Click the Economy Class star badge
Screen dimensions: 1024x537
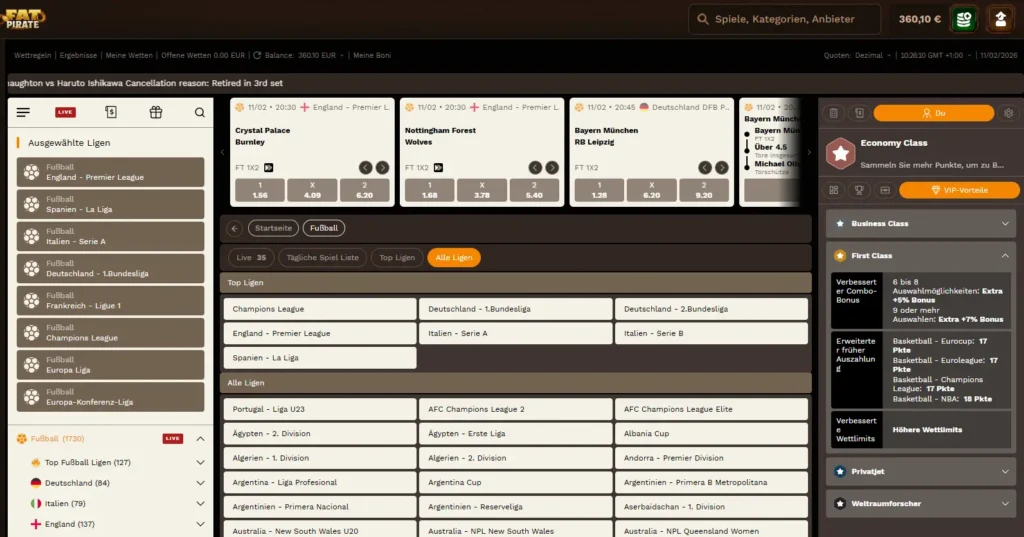coord(840,154)
